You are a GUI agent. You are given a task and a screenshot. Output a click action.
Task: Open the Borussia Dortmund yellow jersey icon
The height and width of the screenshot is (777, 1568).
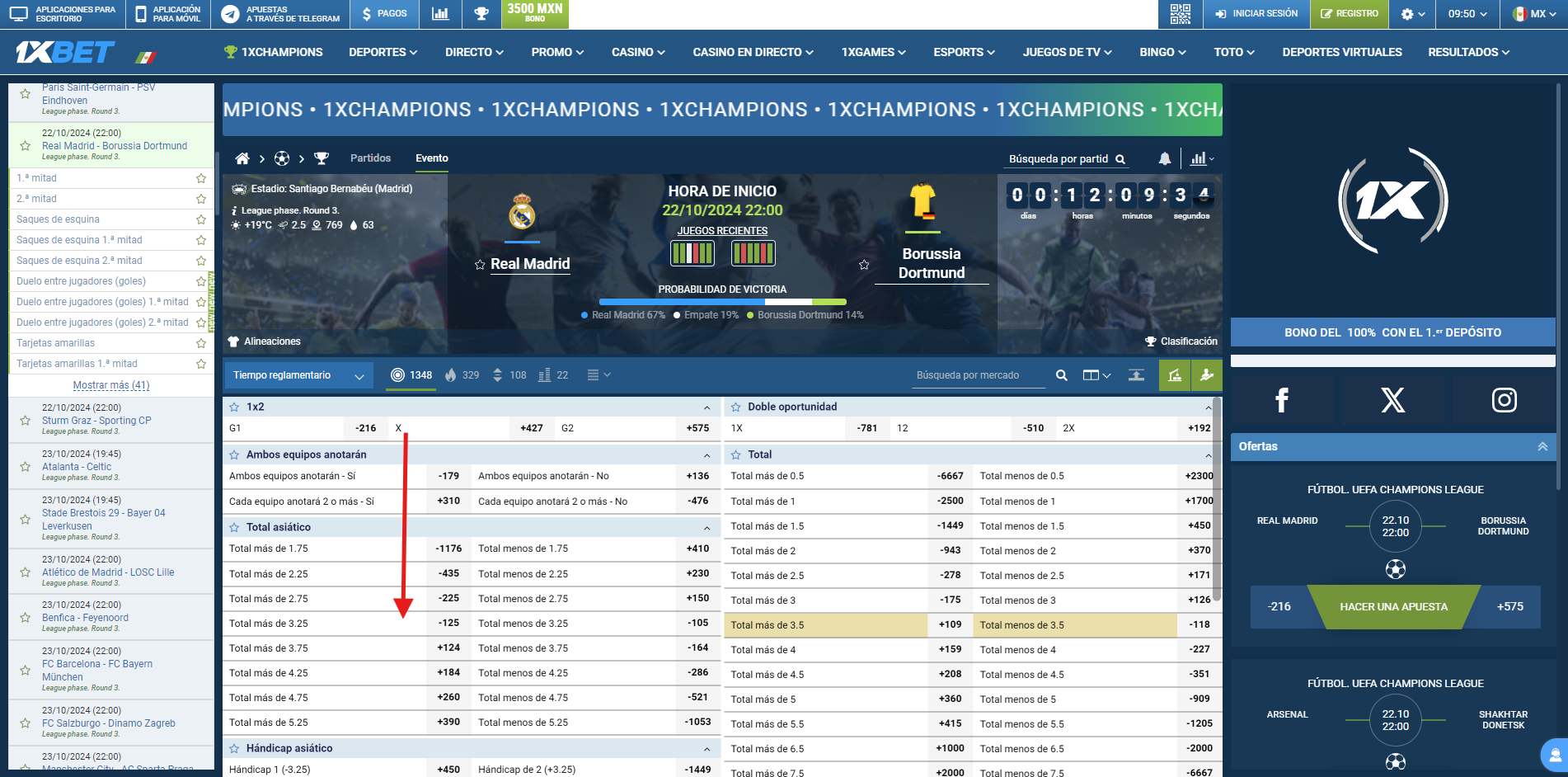coord(922,202)
